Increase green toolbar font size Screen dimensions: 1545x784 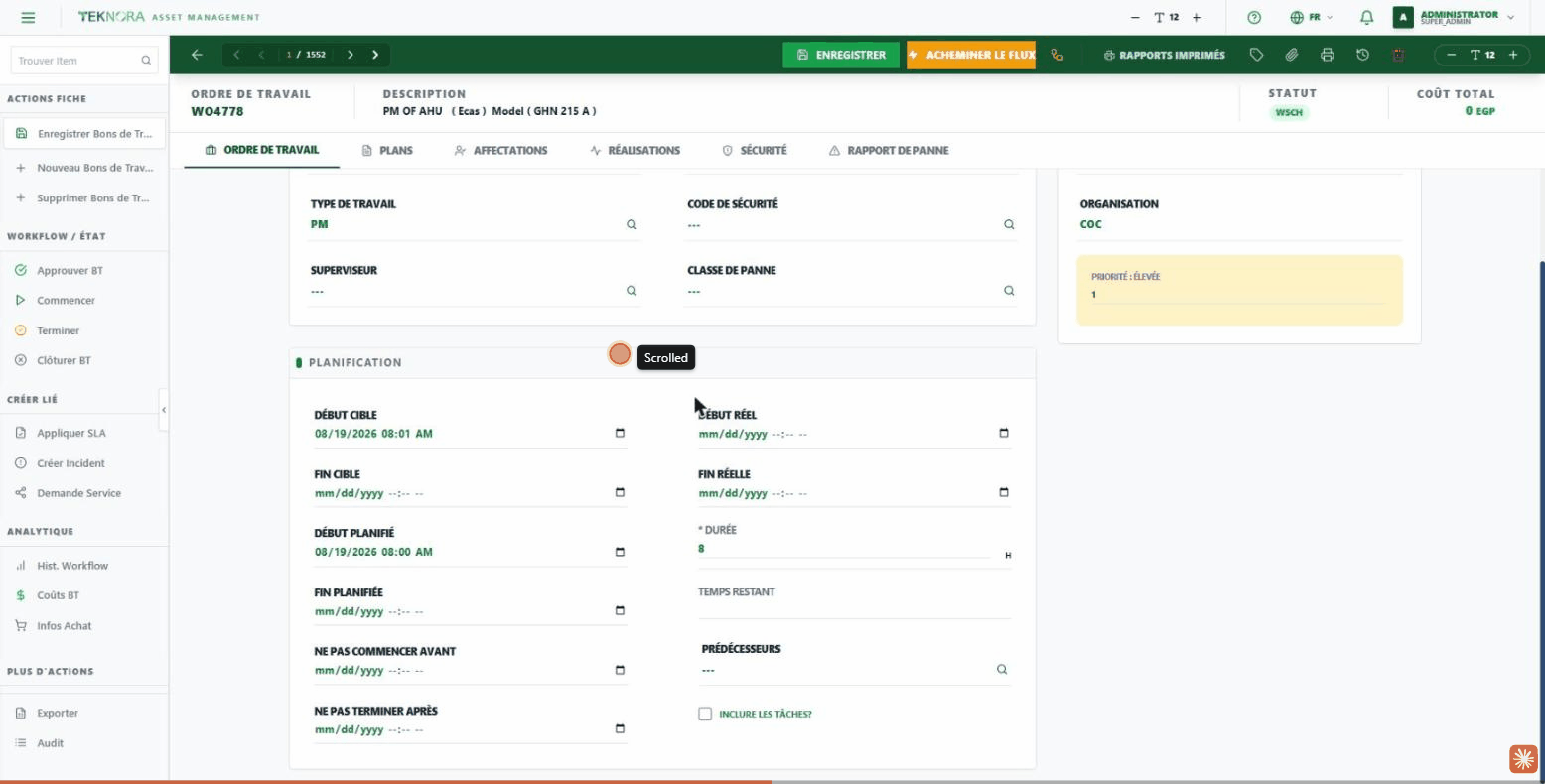1513,55
